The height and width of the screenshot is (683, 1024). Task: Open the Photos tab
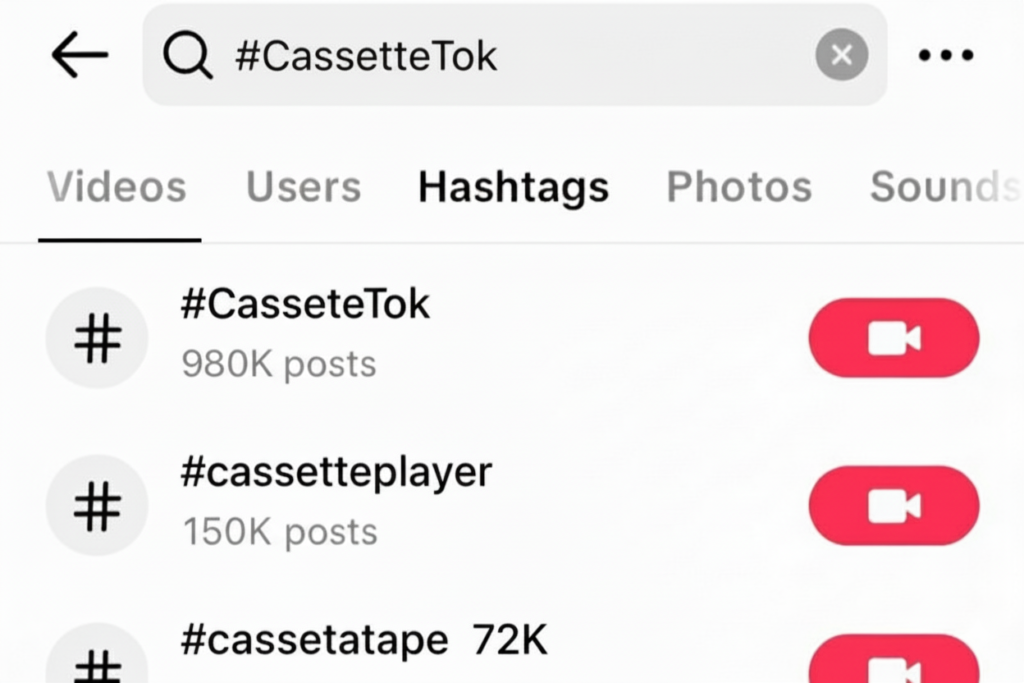(x=739, y=187)
